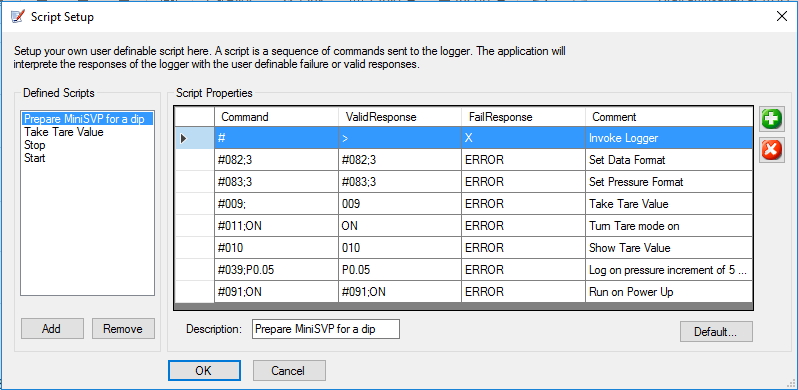798x390 pixels.
Task: Click the ValidResponse column header
Action: pos(400,117)
